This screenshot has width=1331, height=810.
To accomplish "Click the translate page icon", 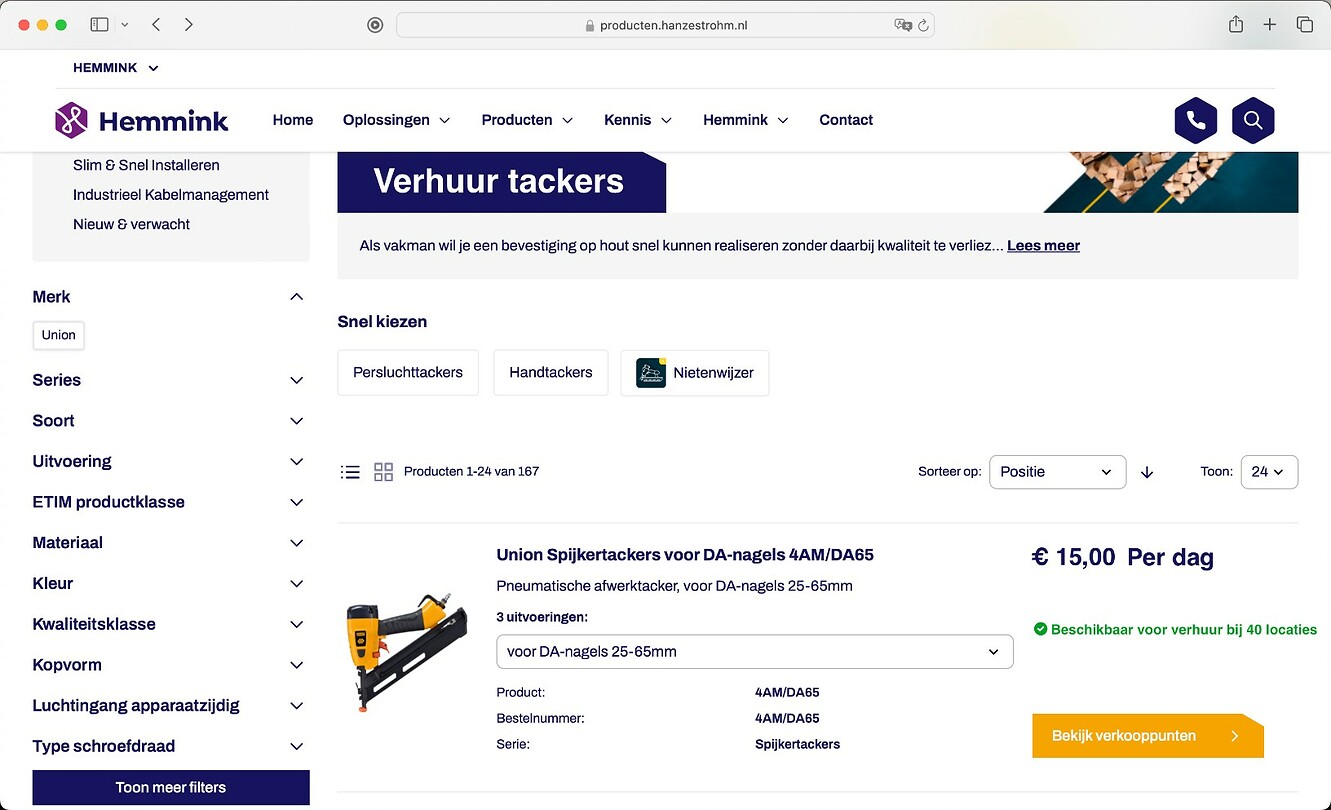I will (x=903, y=25).
